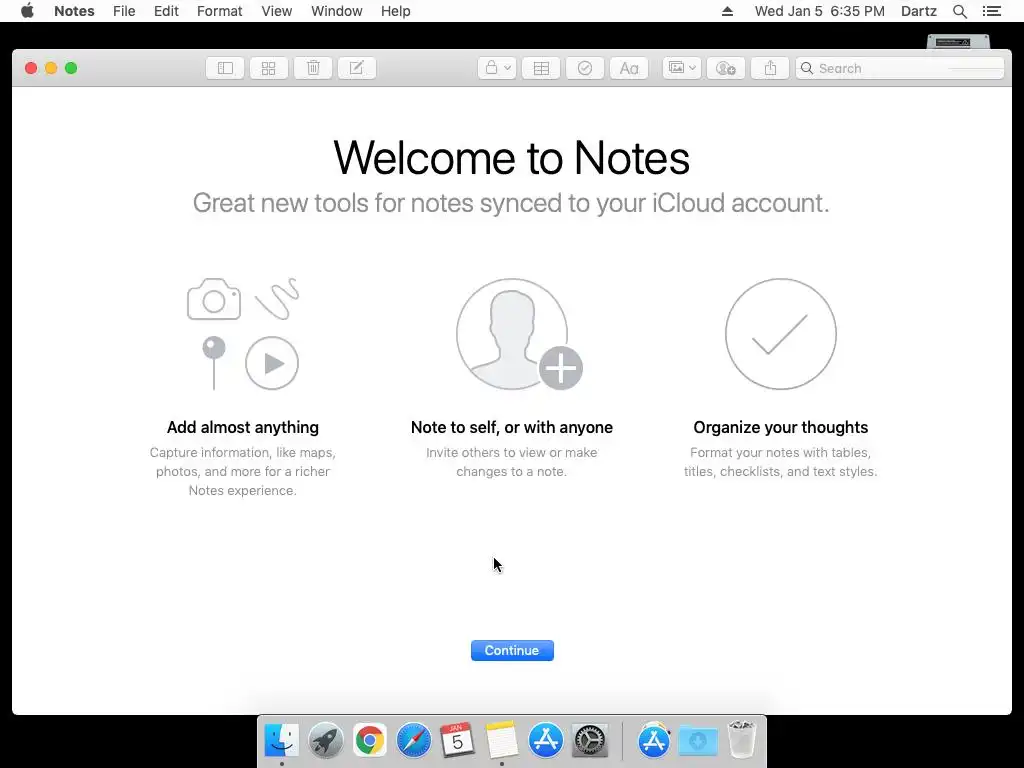
Task: Open the media photos dropdown
Action: [x=682, y=68]
